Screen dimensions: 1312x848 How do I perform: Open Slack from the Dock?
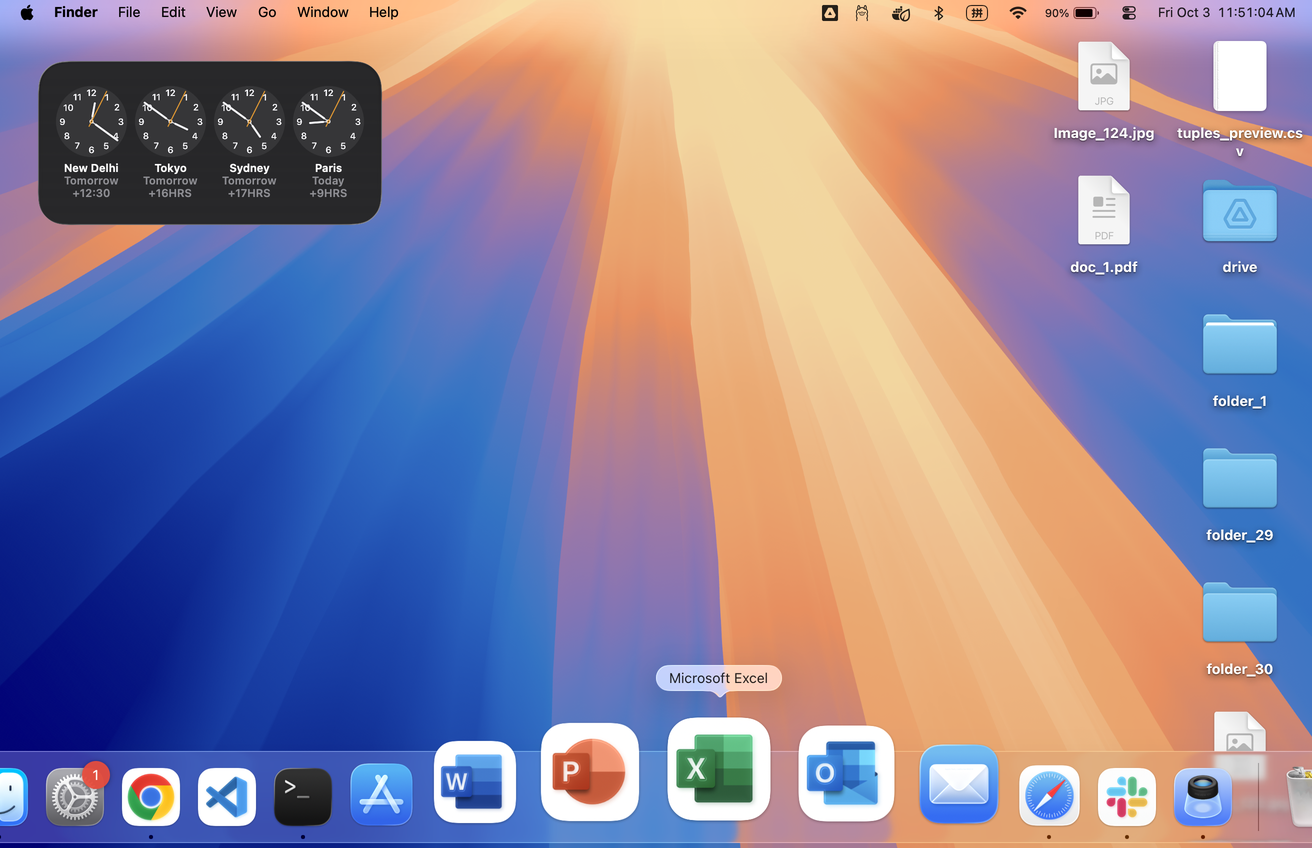pos(1127,797)
